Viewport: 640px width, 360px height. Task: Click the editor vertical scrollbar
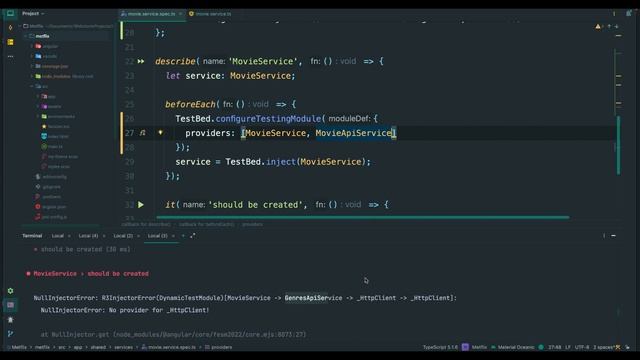tap(618, 145)
